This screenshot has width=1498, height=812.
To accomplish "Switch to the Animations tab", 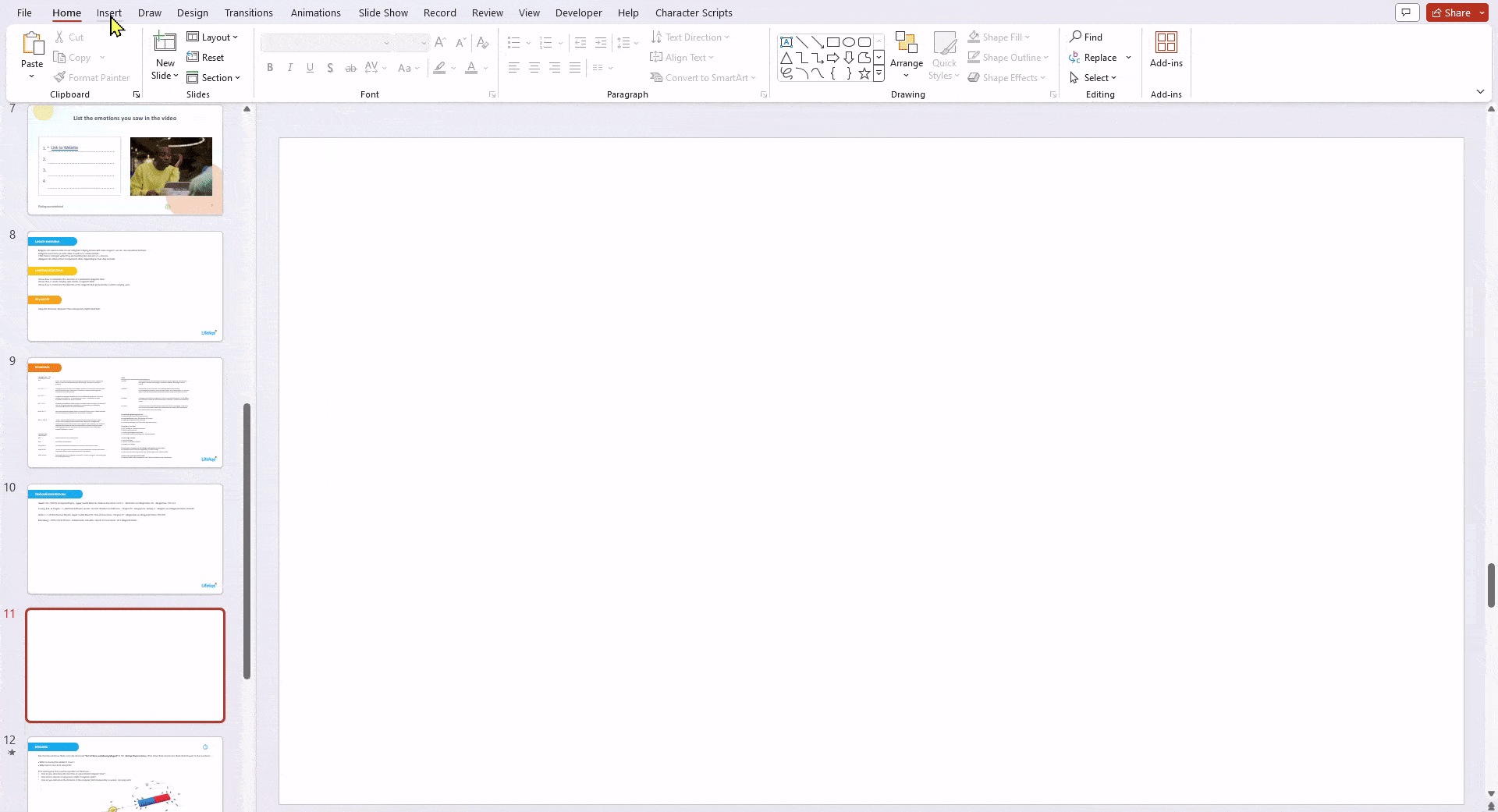I will coord(316,12).
